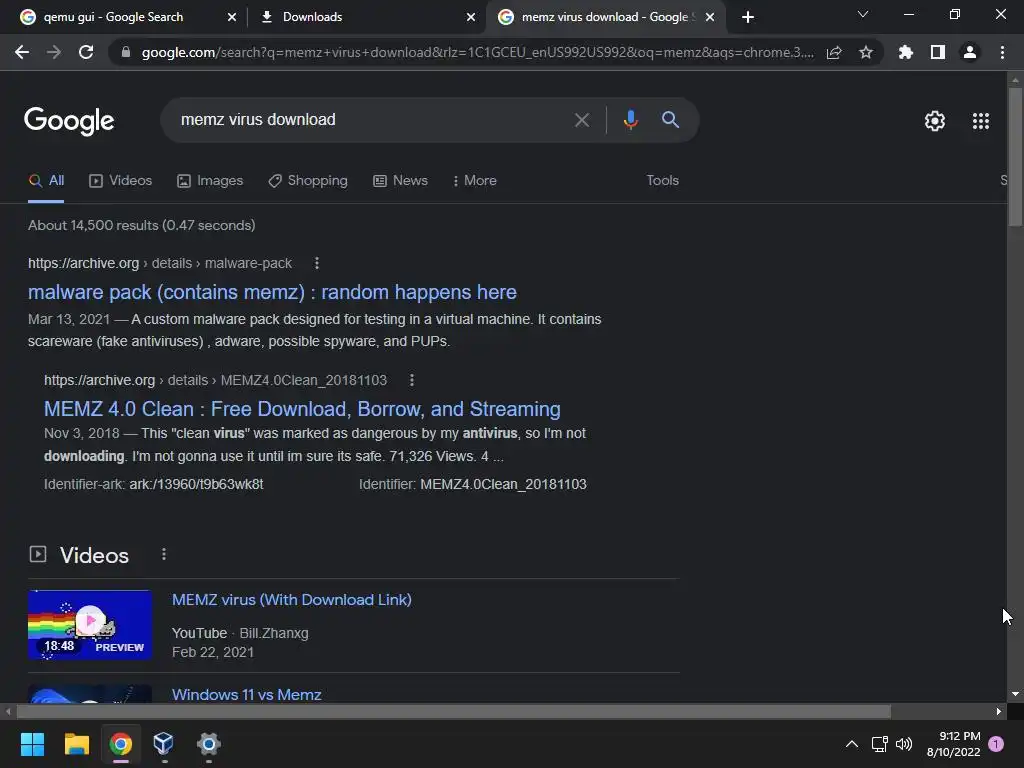Start a voice search with microphone
1024x768 pixels.
click(x=631, y=120)
